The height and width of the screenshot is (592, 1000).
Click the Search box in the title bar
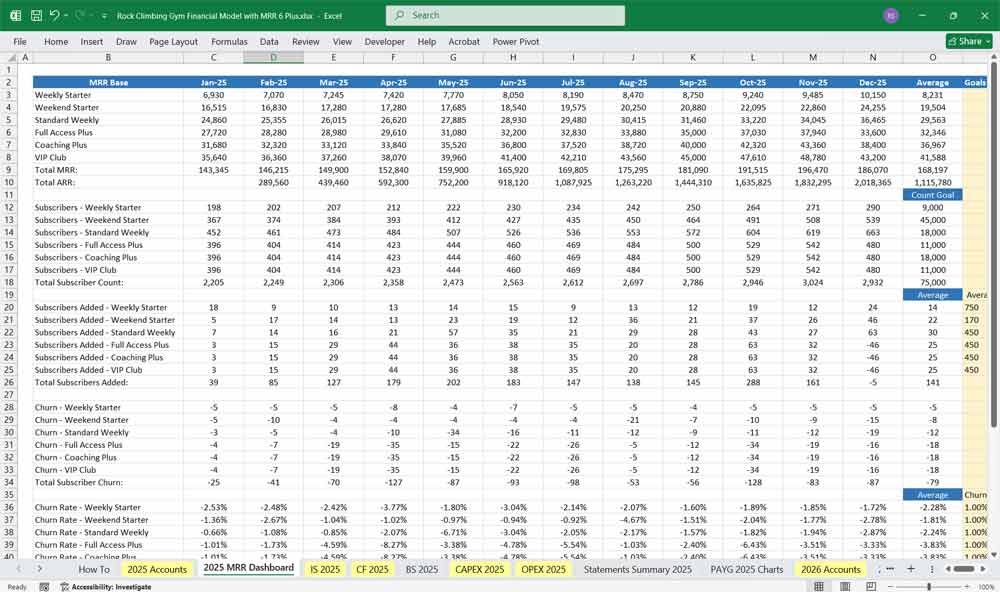(x=500, y=15)
